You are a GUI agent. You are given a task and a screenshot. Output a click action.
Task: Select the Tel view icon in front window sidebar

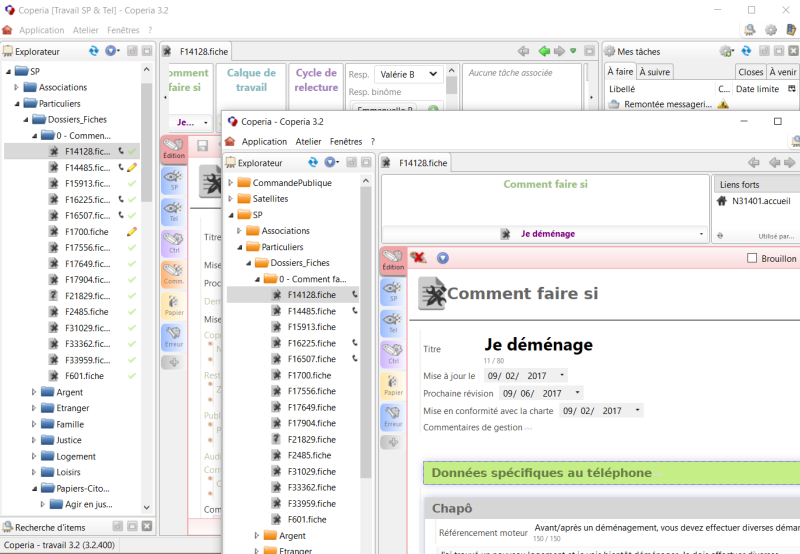[393, 322]
